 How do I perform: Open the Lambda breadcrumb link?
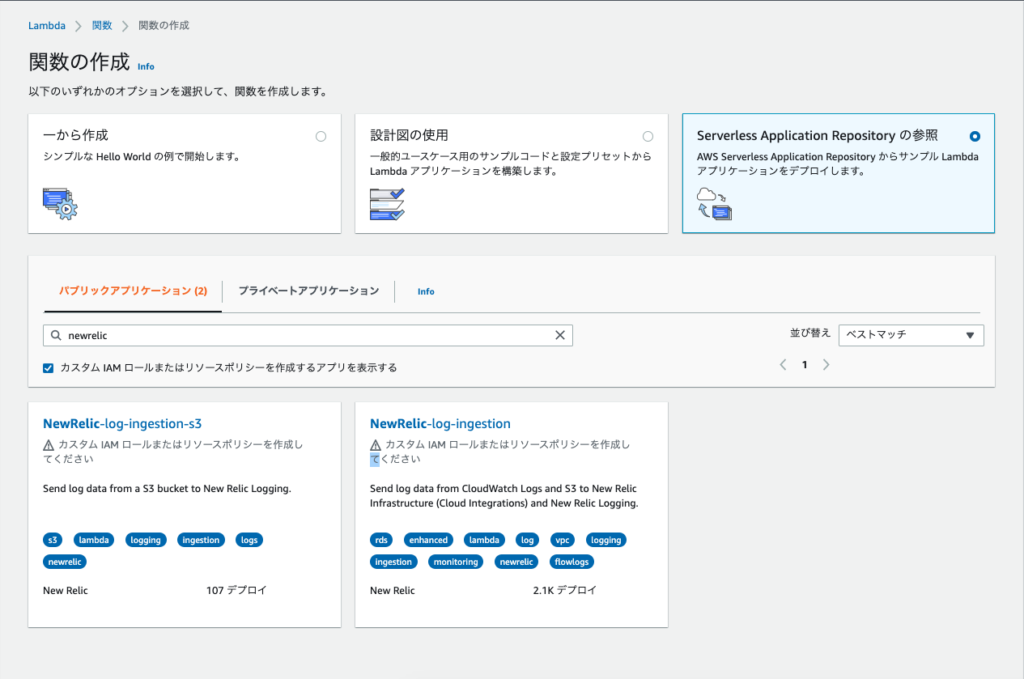coord(46,25)
